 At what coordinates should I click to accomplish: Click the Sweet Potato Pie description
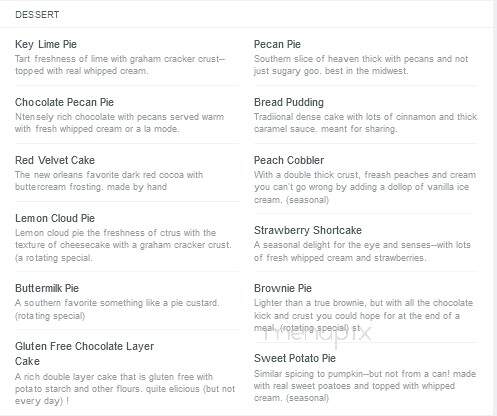[365, 386]
